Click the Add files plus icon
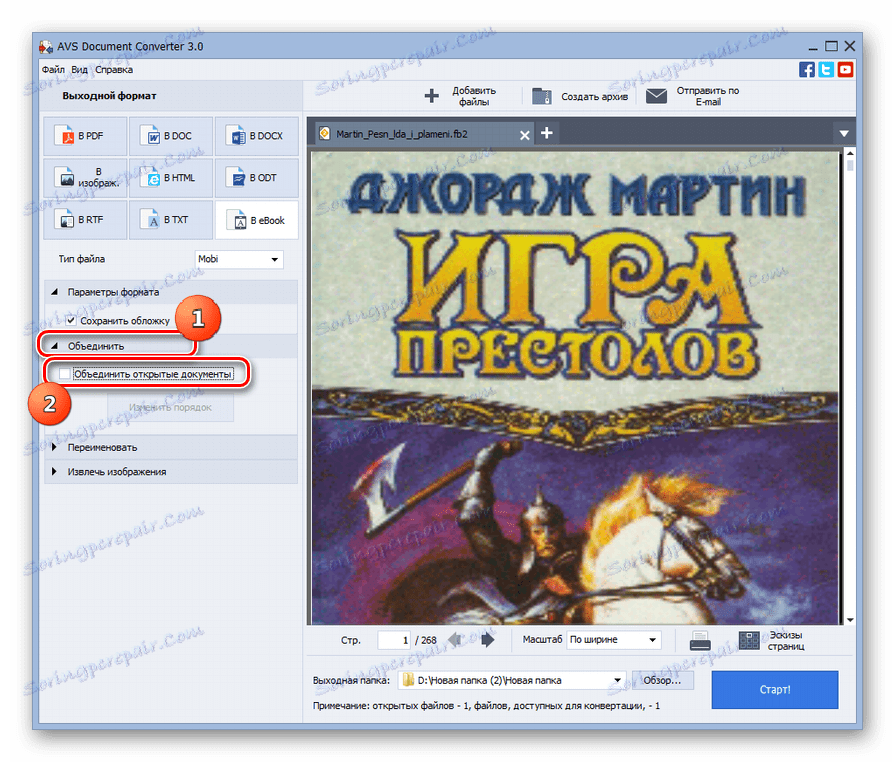The height and width of the screenshot is (762, 895). coord(432,95)
